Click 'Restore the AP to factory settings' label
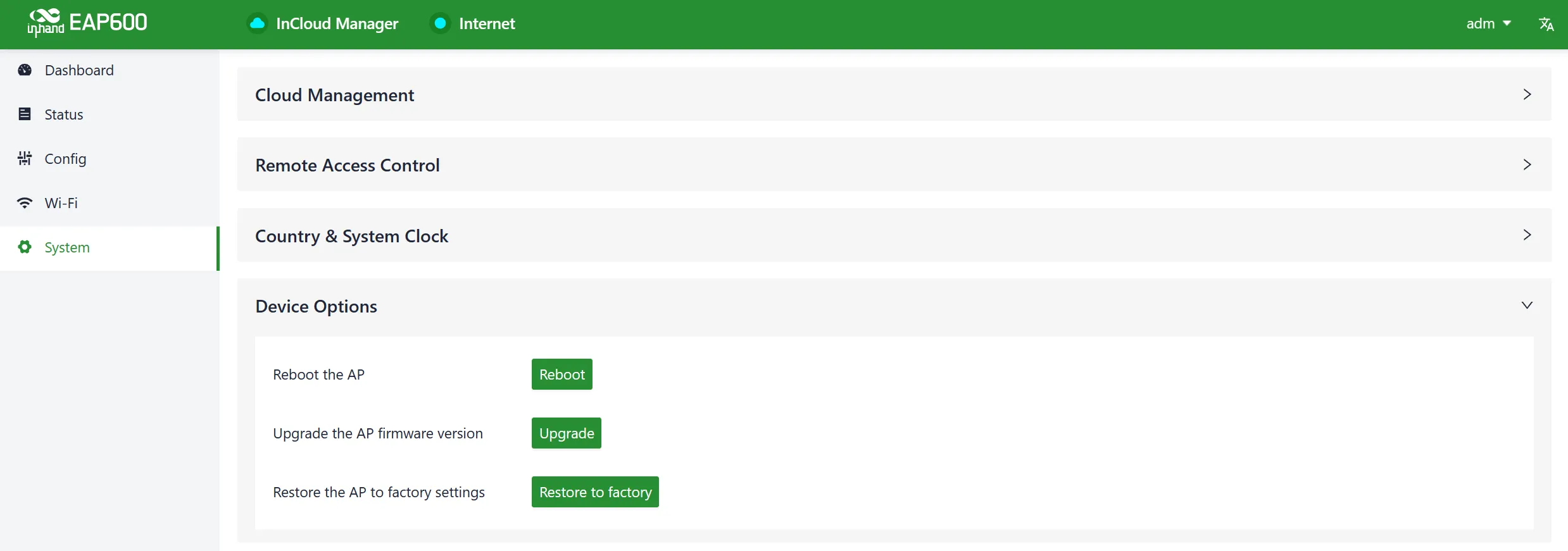The image size is (1568, 551). (379, 492)
